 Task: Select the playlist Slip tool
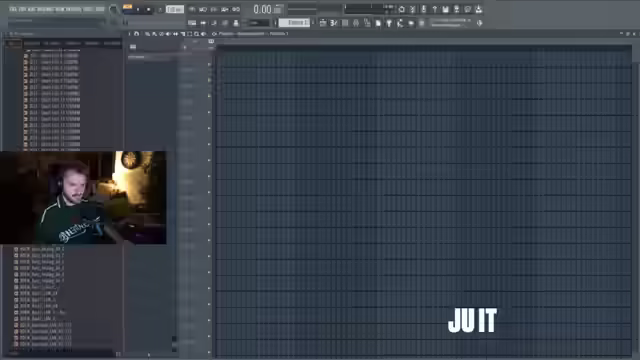pos(175,34)
